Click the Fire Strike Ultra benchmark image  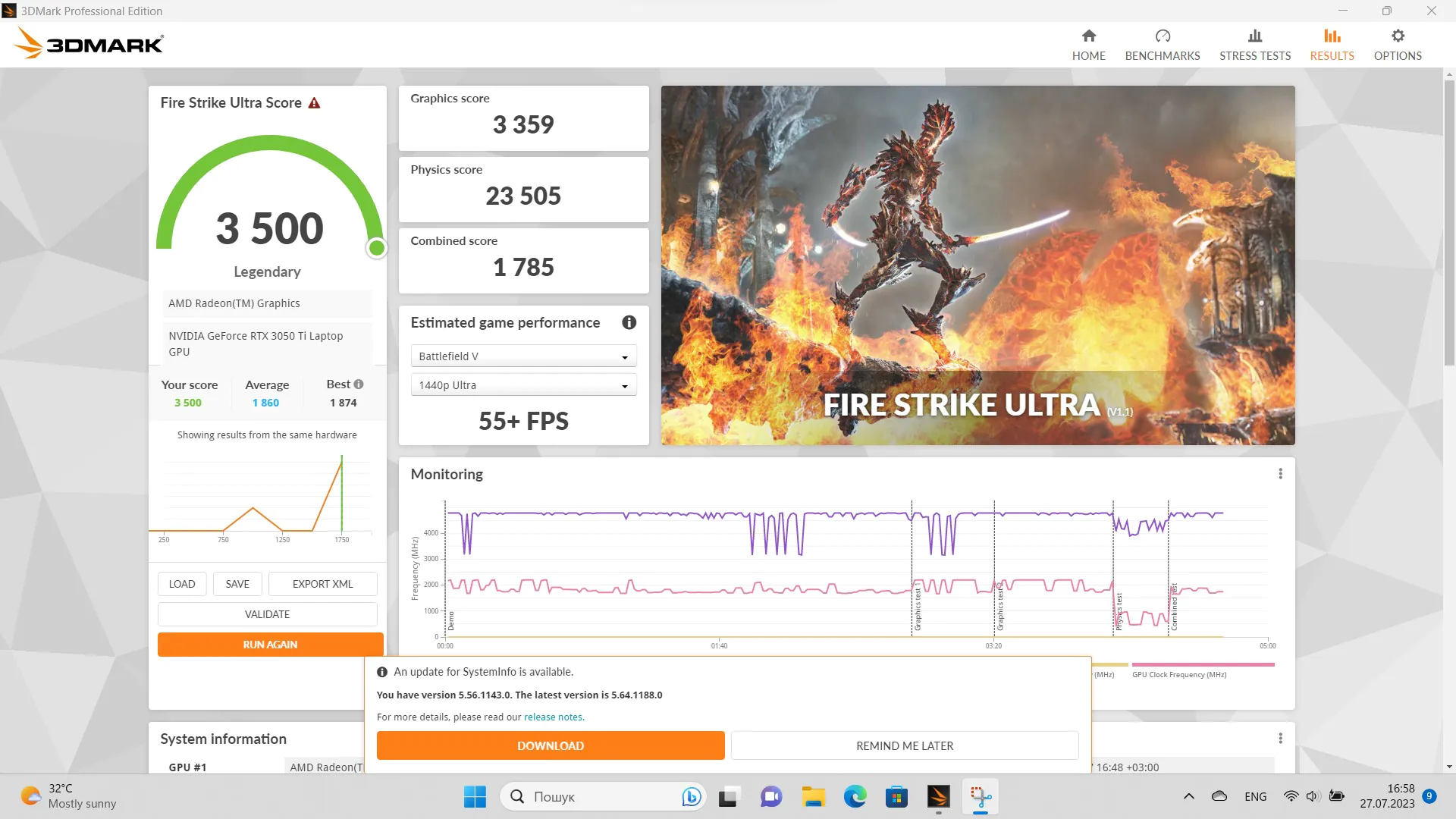(x=977, y=265)
